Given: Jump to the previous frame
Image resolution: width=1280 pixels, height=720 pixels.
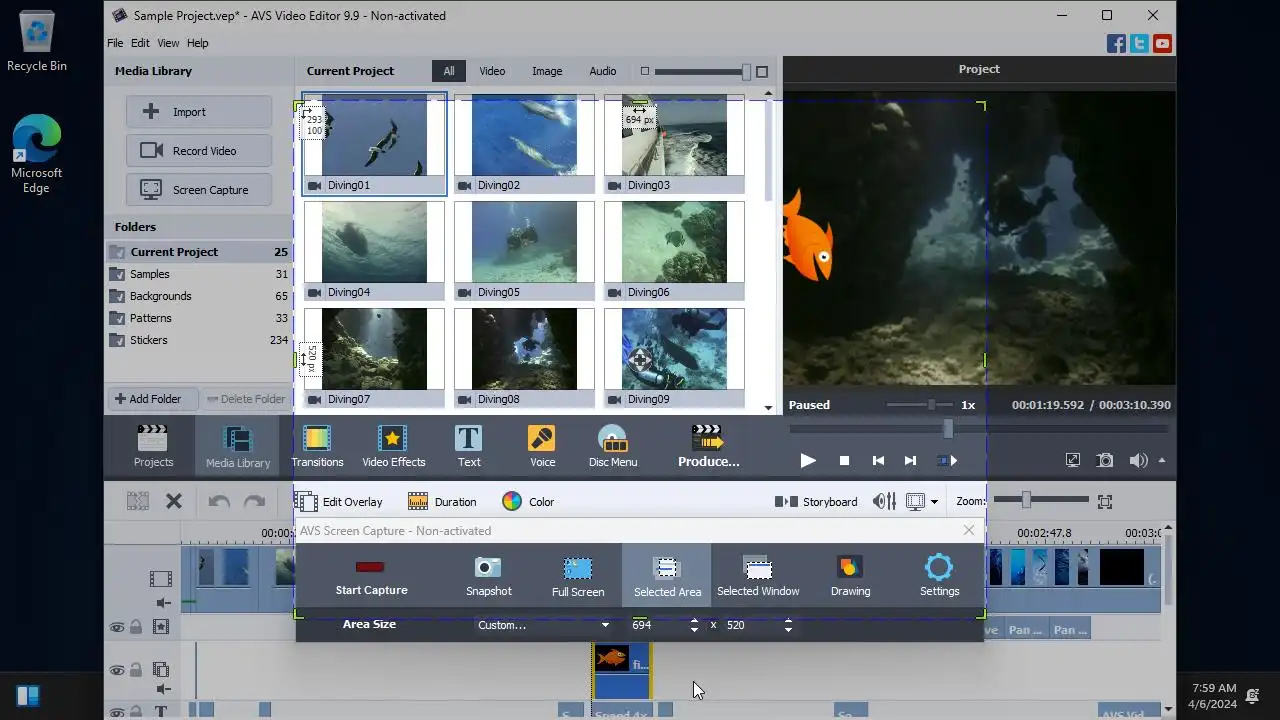Looking at the screenshot, I should (x=878, y=461).
